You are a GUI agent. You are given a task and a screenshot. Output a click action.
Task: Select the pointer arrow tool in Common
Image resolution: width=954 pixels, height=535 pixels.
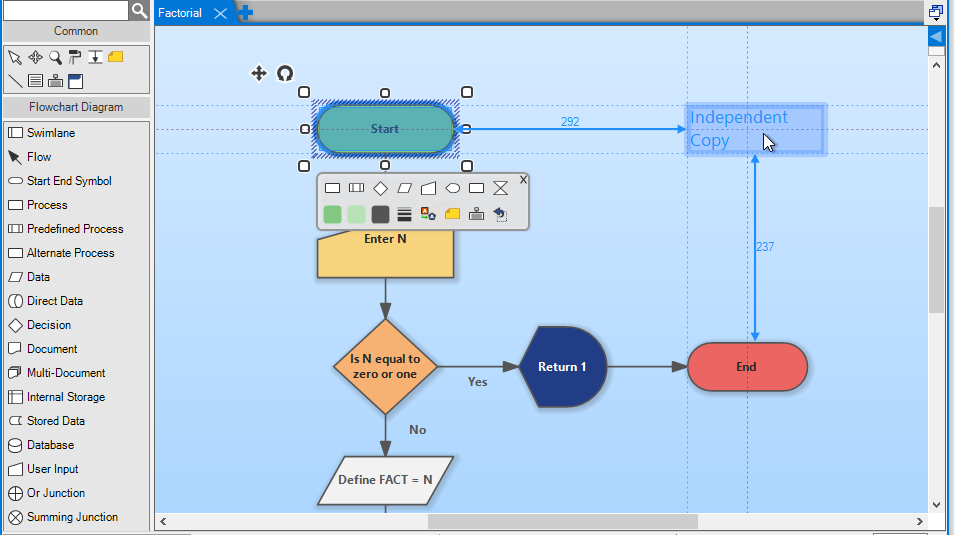tap(15, 57)
